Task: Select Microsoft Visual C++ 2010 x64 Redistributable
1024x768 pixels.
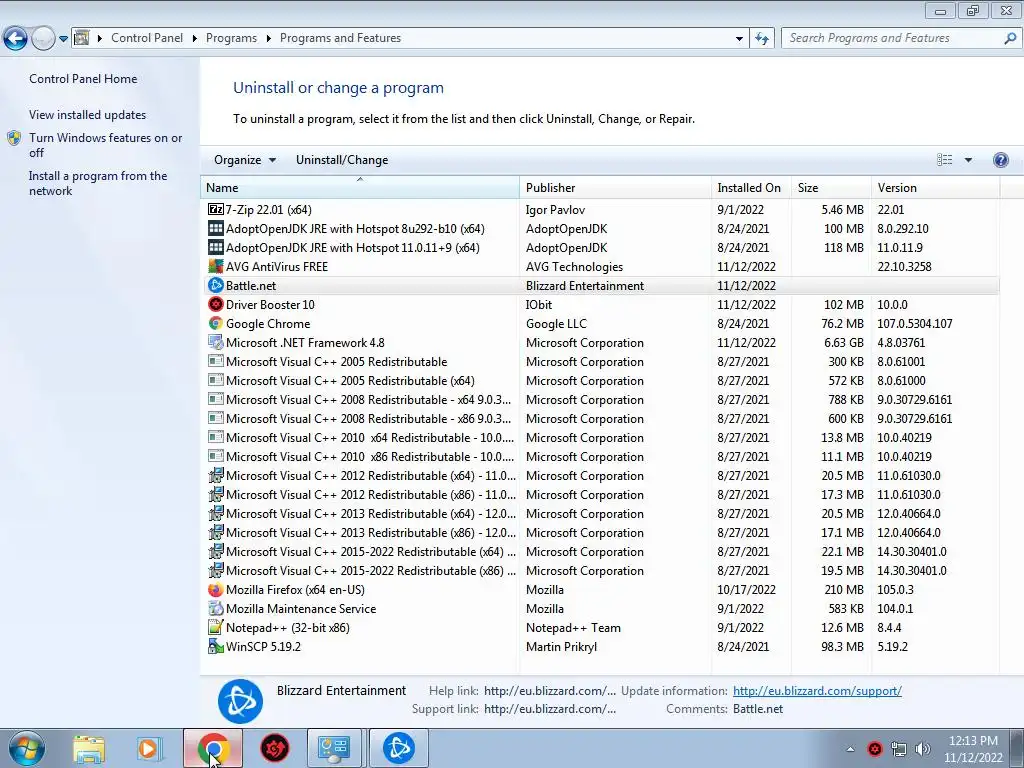Action: pyautogui.click(x=600, y=438)
